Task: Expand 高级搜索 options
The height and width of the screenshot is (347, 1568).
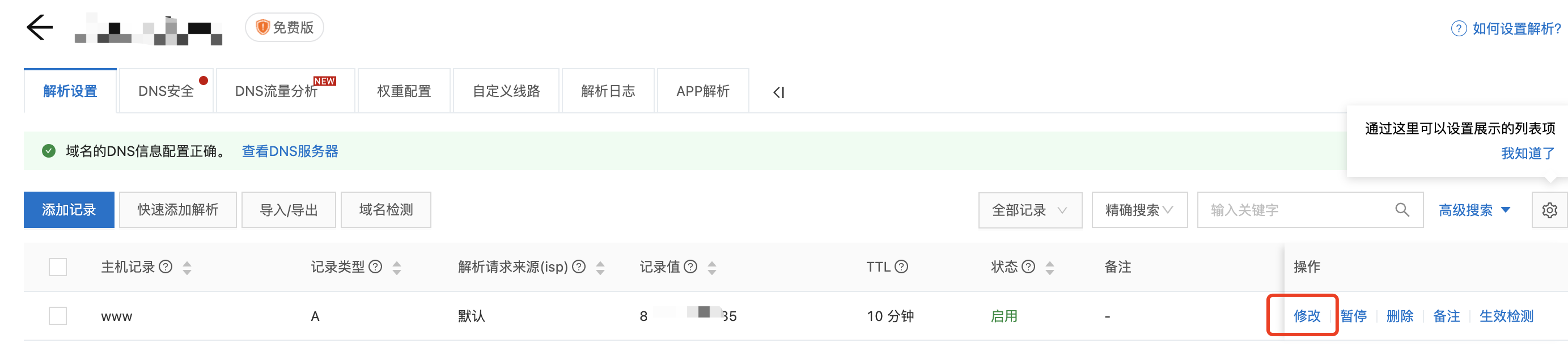Action: 1474,210
